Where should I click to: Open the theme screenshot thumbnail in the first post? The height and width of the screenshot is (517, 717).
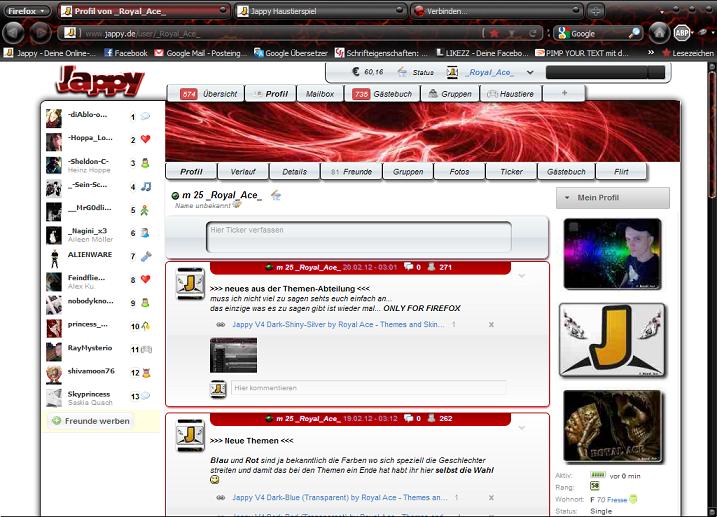234,356
